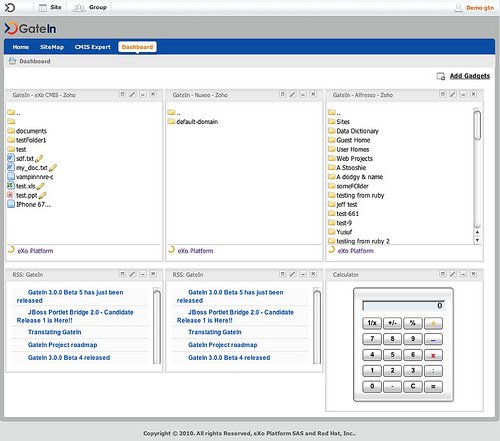Image resolution: width=500 pixels, height=441 pixels.
Task: Click the edit pencil beside sdf.txt
Action: click(x=39, y=159)
